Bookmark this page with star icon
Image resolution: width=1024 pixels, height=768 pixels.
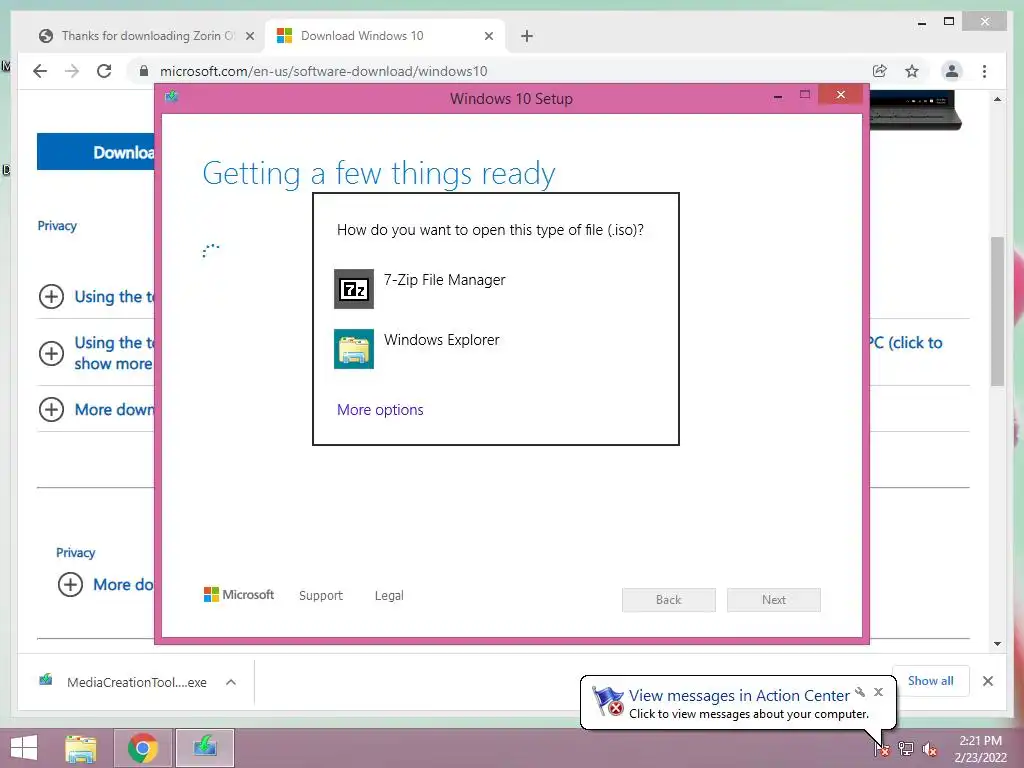912,71
